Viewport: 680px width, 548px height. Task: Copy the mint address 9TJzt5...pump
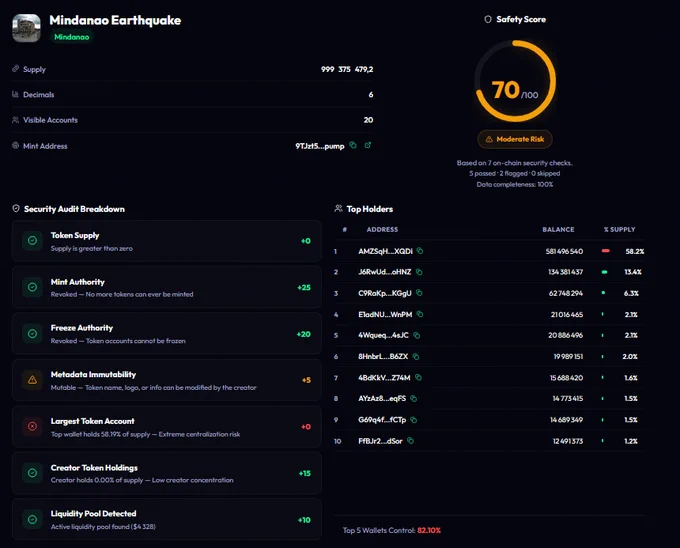pos(353,145)
